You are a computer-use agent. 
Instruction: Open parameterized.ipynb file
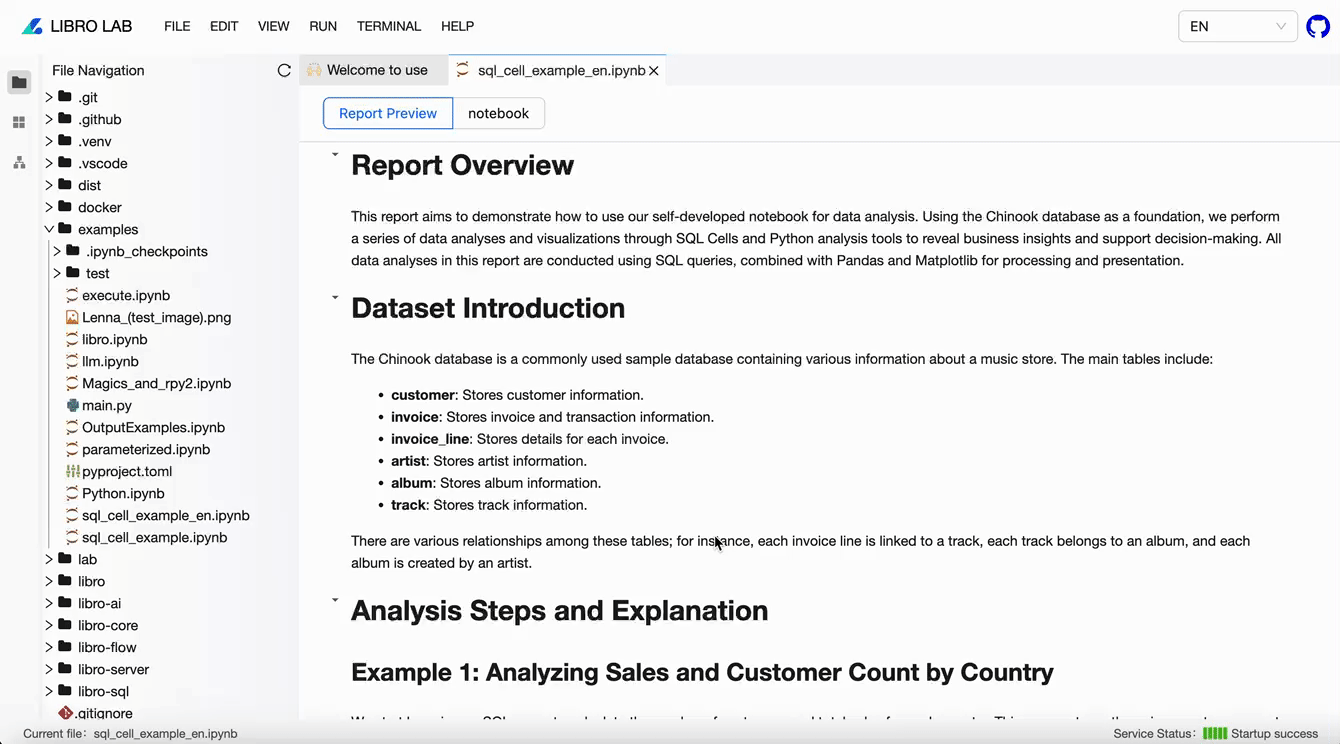(146, 449)
